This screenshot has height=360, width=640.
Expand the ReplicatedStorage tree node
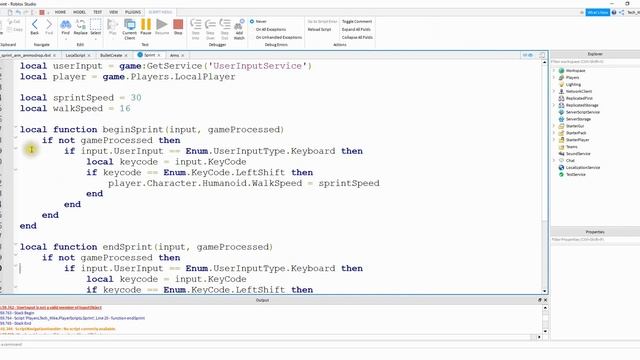pyautogui.click(x=554, y=105)
